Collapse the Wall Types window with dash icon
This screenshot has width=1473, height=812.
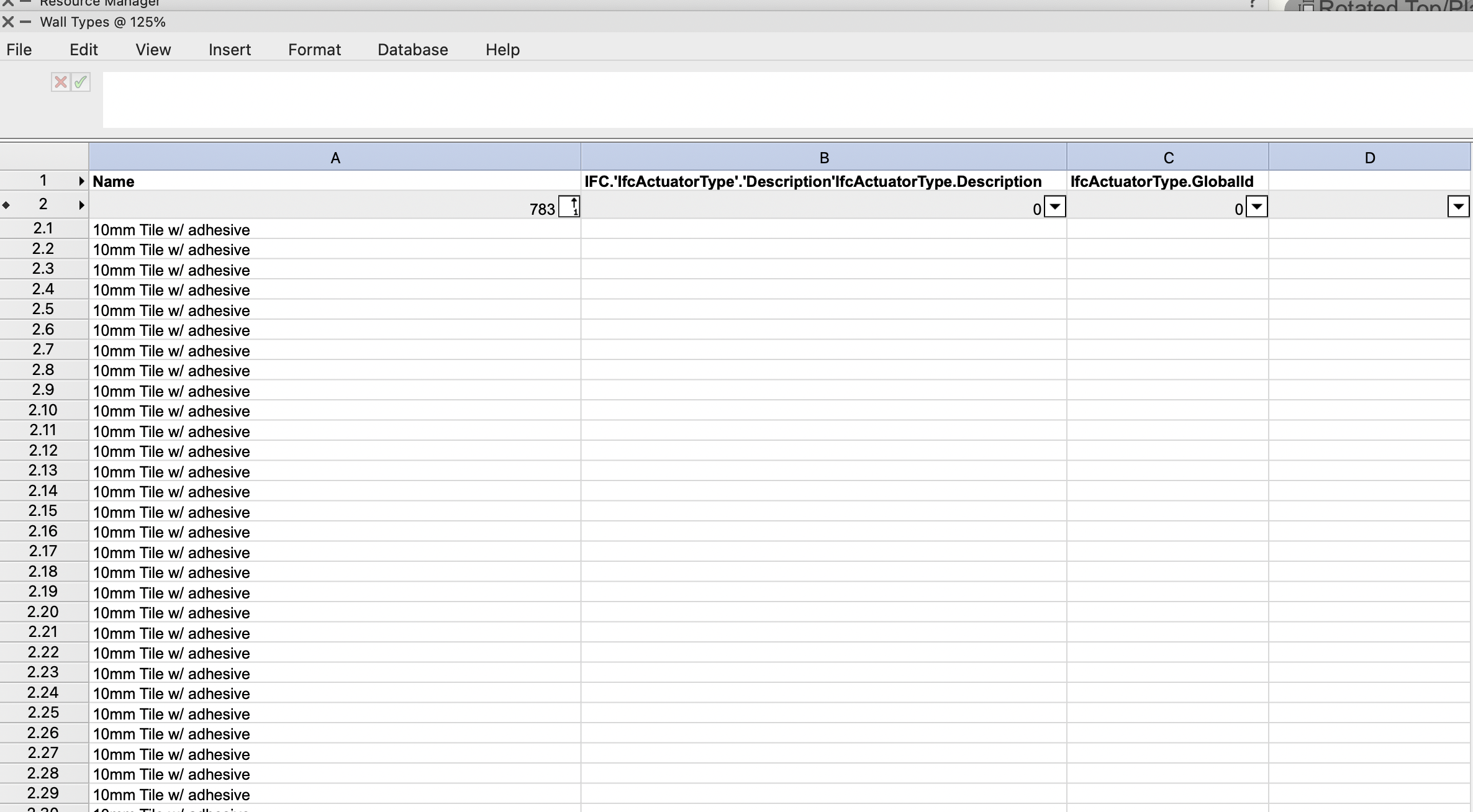[25, 22]
